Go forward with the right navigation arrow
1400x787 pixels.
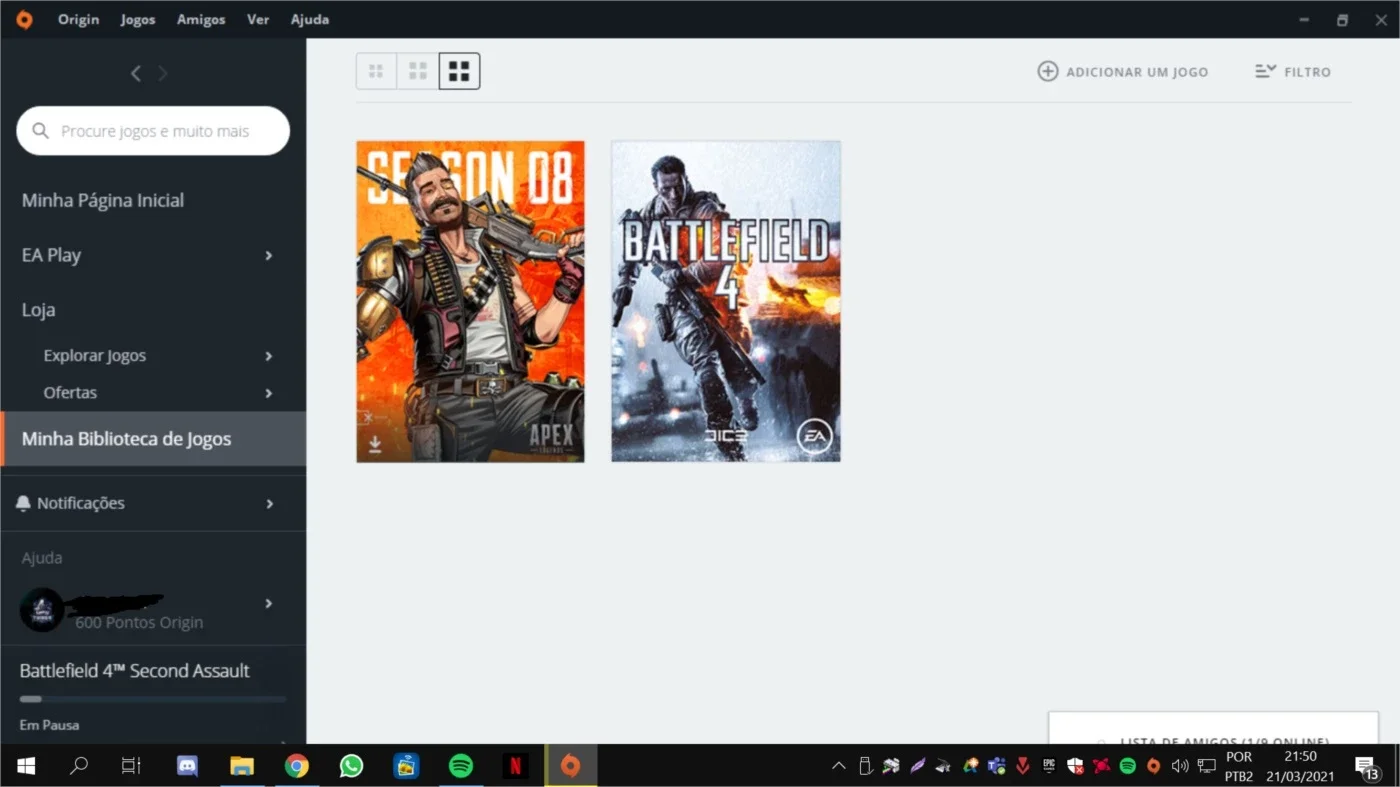pos(163,73)
